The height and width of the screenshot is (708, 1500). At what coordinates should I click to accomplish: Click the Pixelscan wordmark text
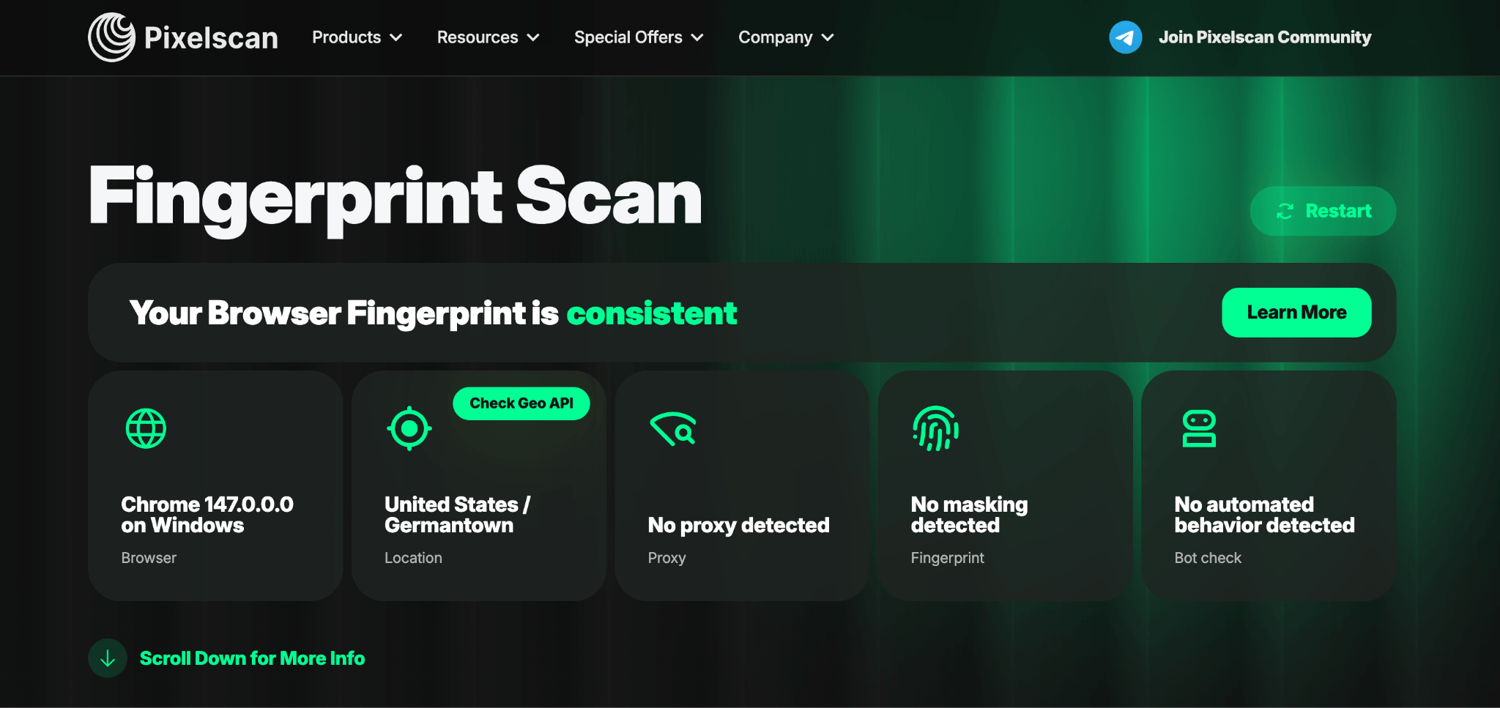211,38
